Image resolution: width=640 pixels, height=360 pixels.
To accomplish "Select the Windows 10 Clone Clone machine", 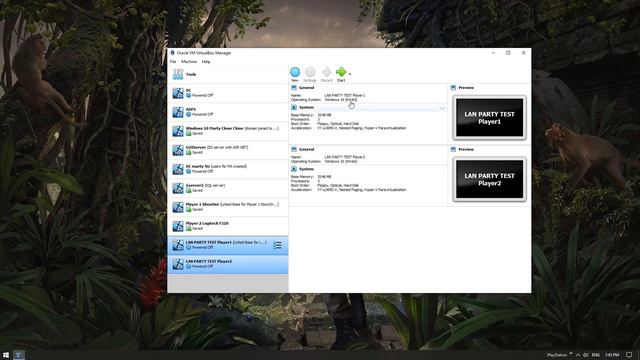I will [x=228, y=131].
